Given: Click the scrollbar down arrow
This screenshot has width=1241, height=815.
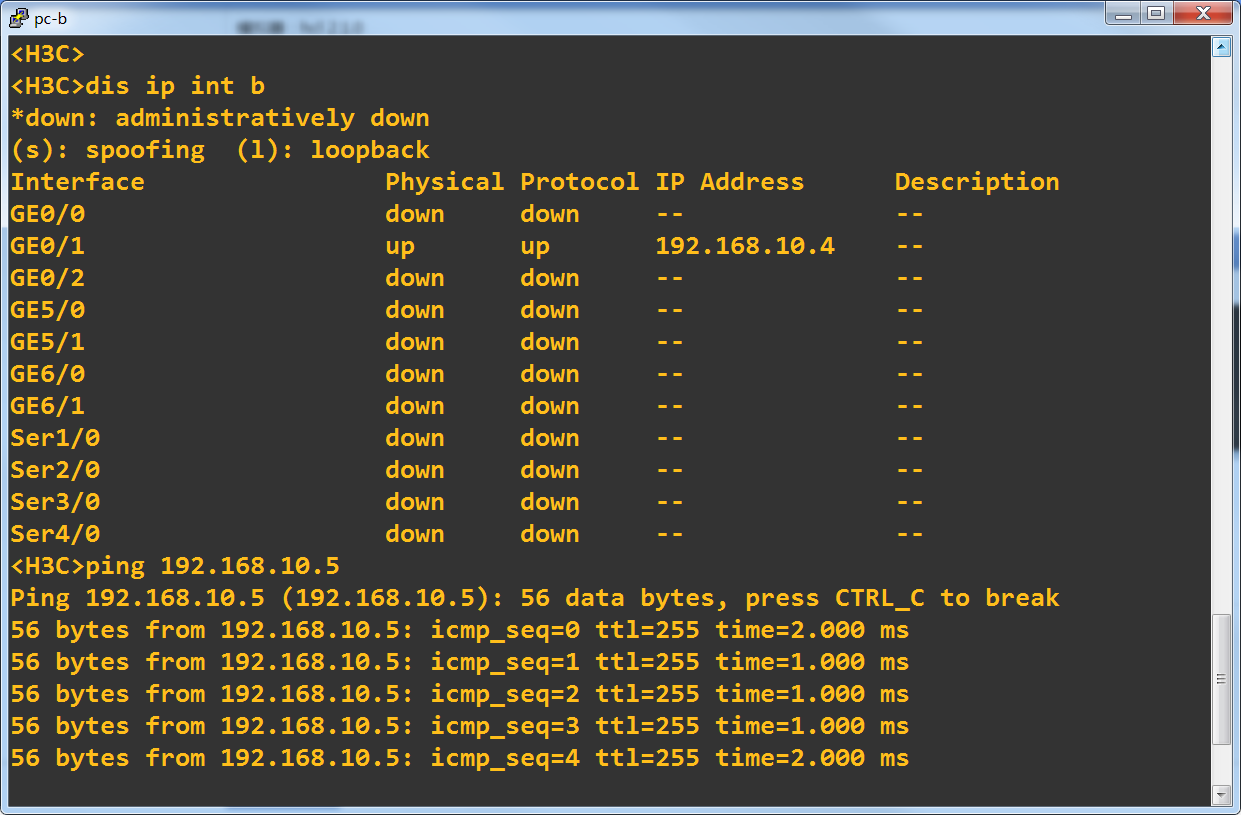Looking at the screenshot, I should [1220, 795].
